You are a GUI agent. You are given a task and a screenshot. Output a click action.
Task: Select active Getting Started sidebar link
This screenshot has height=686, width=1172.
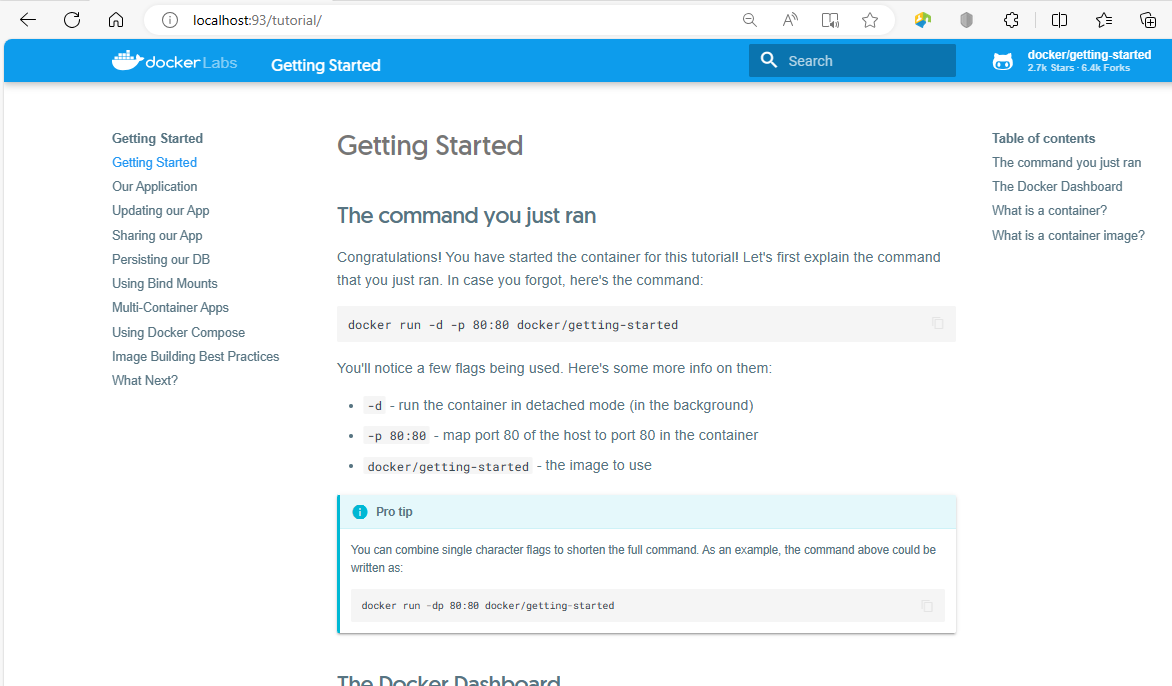(155, 162)
